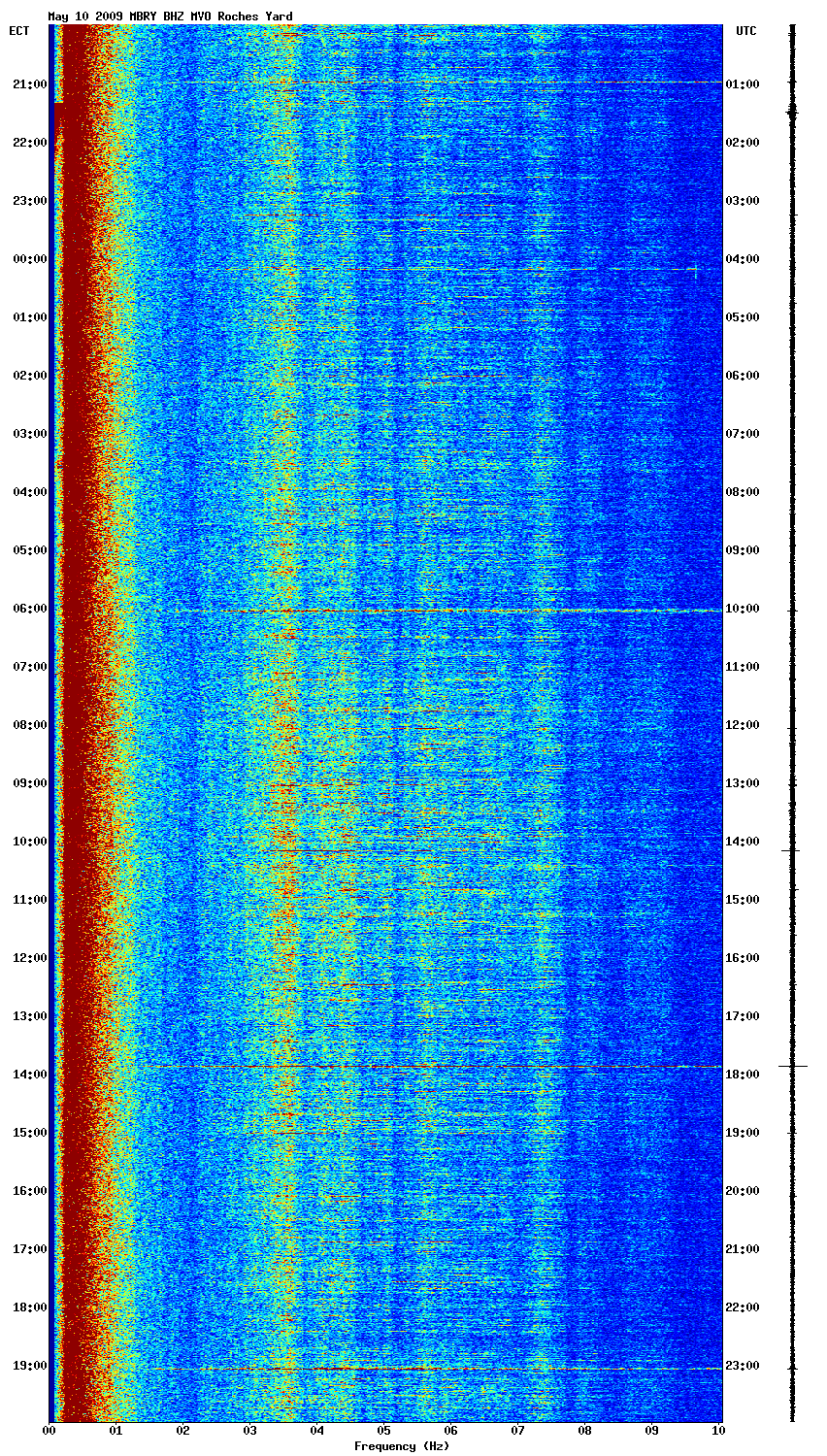Select "23:00" on the UTC time axis
The width and height of the screenshot is (827, 1456).
[743, 1366]
